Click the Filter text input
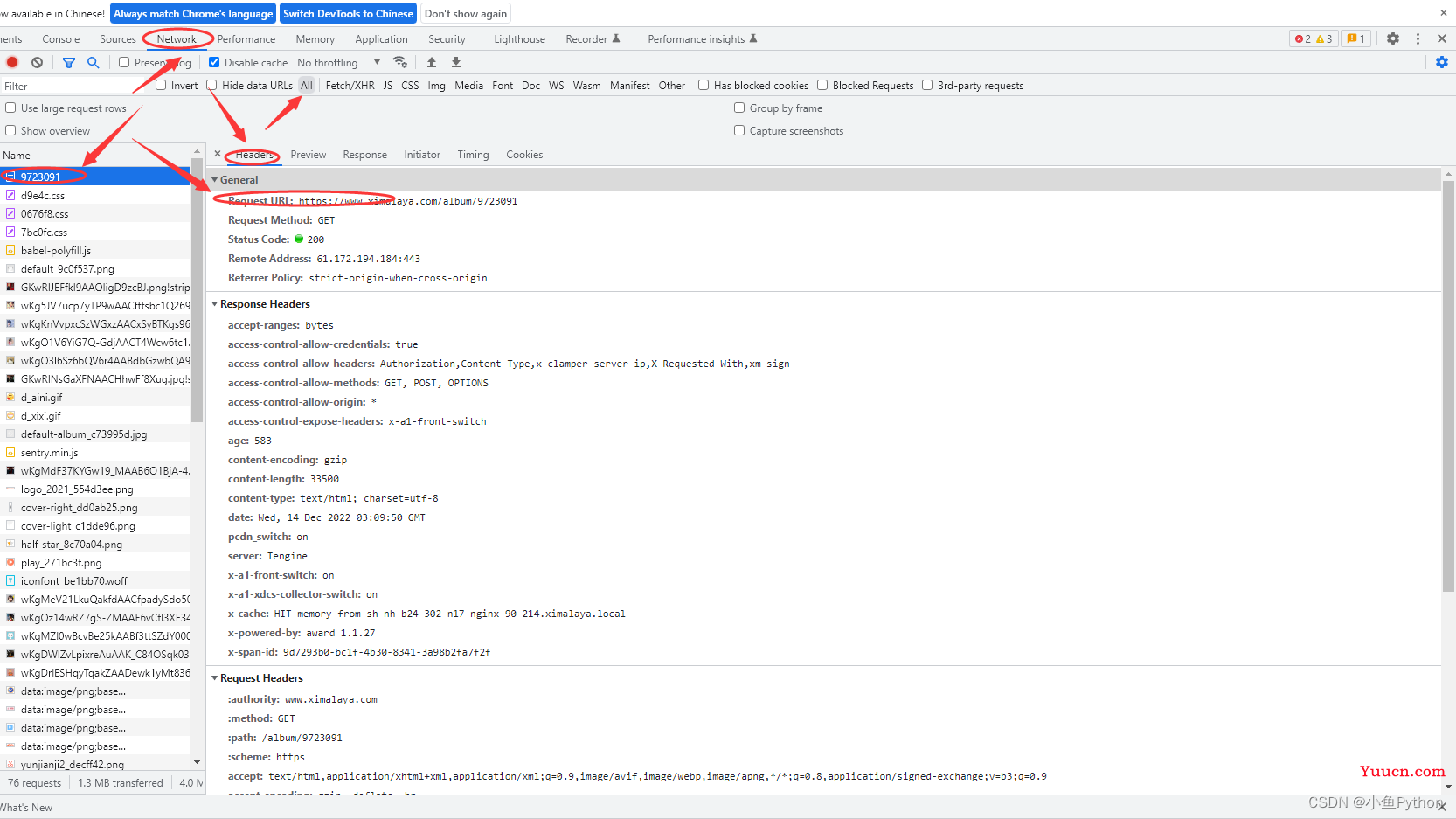This screenshot has width=1456, height=819. (x=74, y=86)
